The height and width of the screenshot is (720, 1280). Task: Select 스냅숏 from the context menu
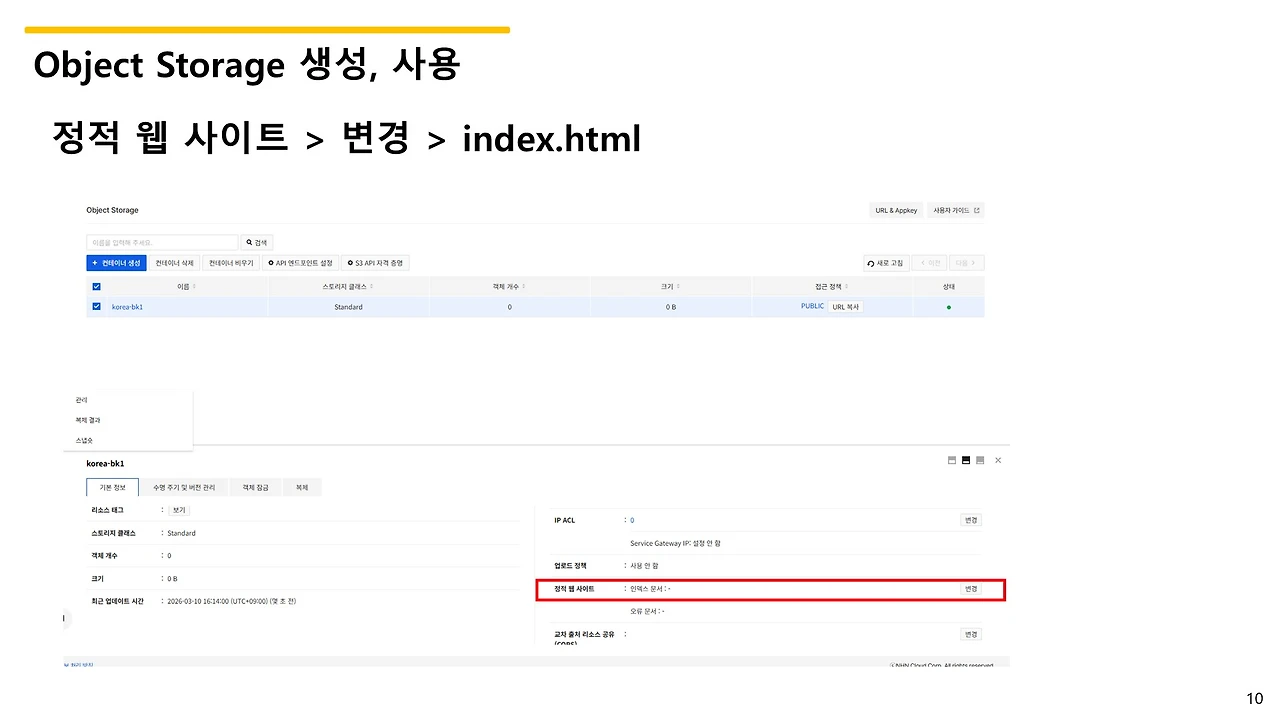[84, 439]
